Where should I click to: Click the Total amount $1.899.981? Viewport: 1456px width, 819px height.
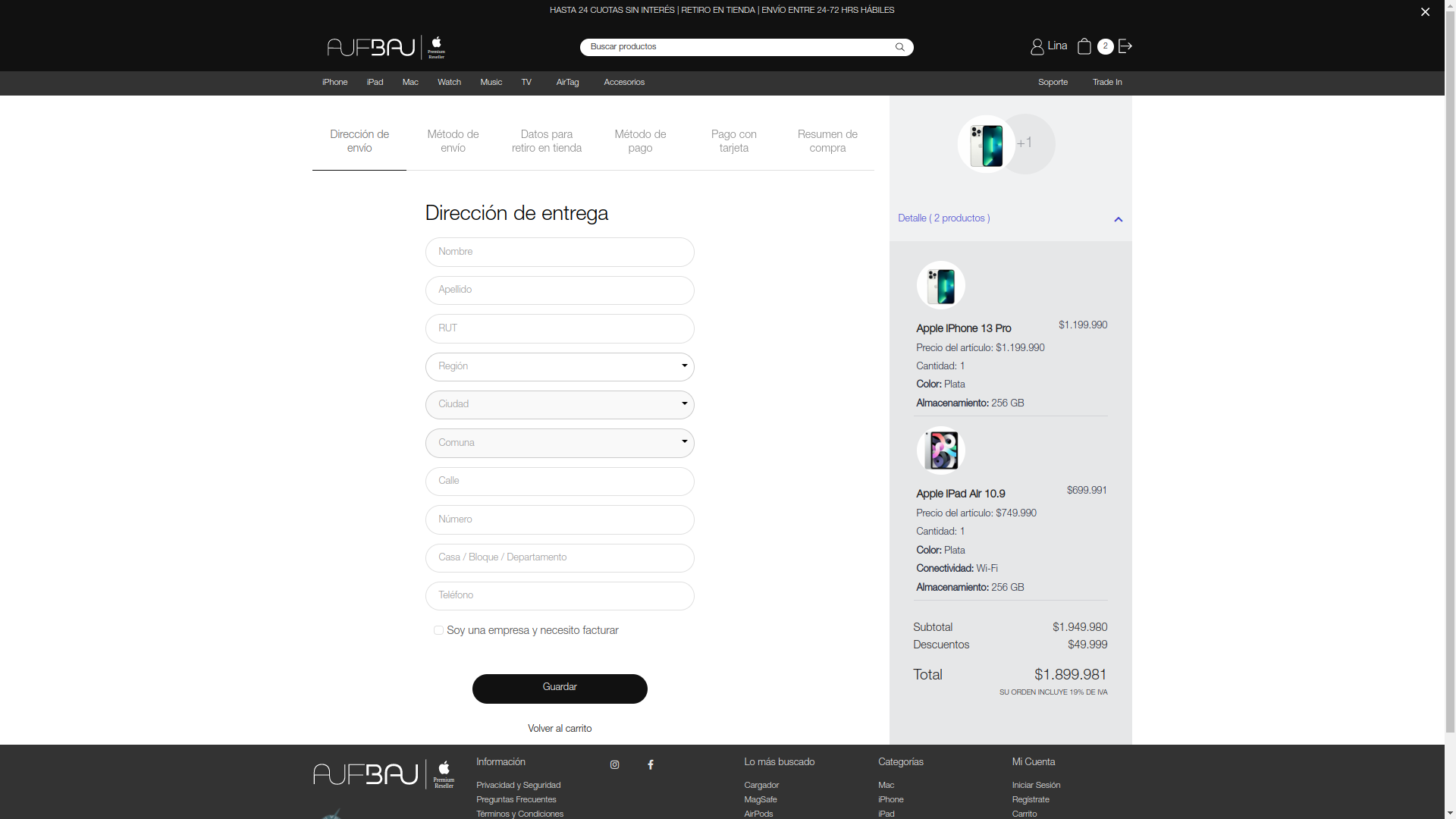(1070, 675)
